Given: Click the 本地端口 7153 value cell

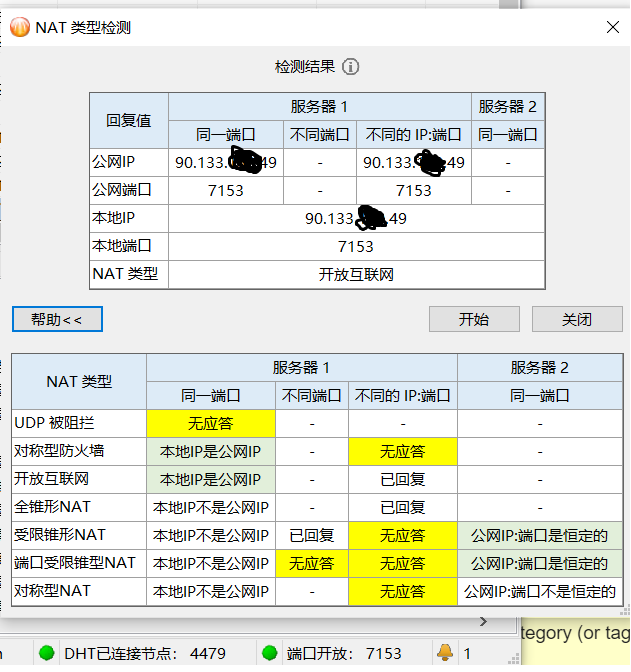Looking at the screenshot, I should [356, 246].
